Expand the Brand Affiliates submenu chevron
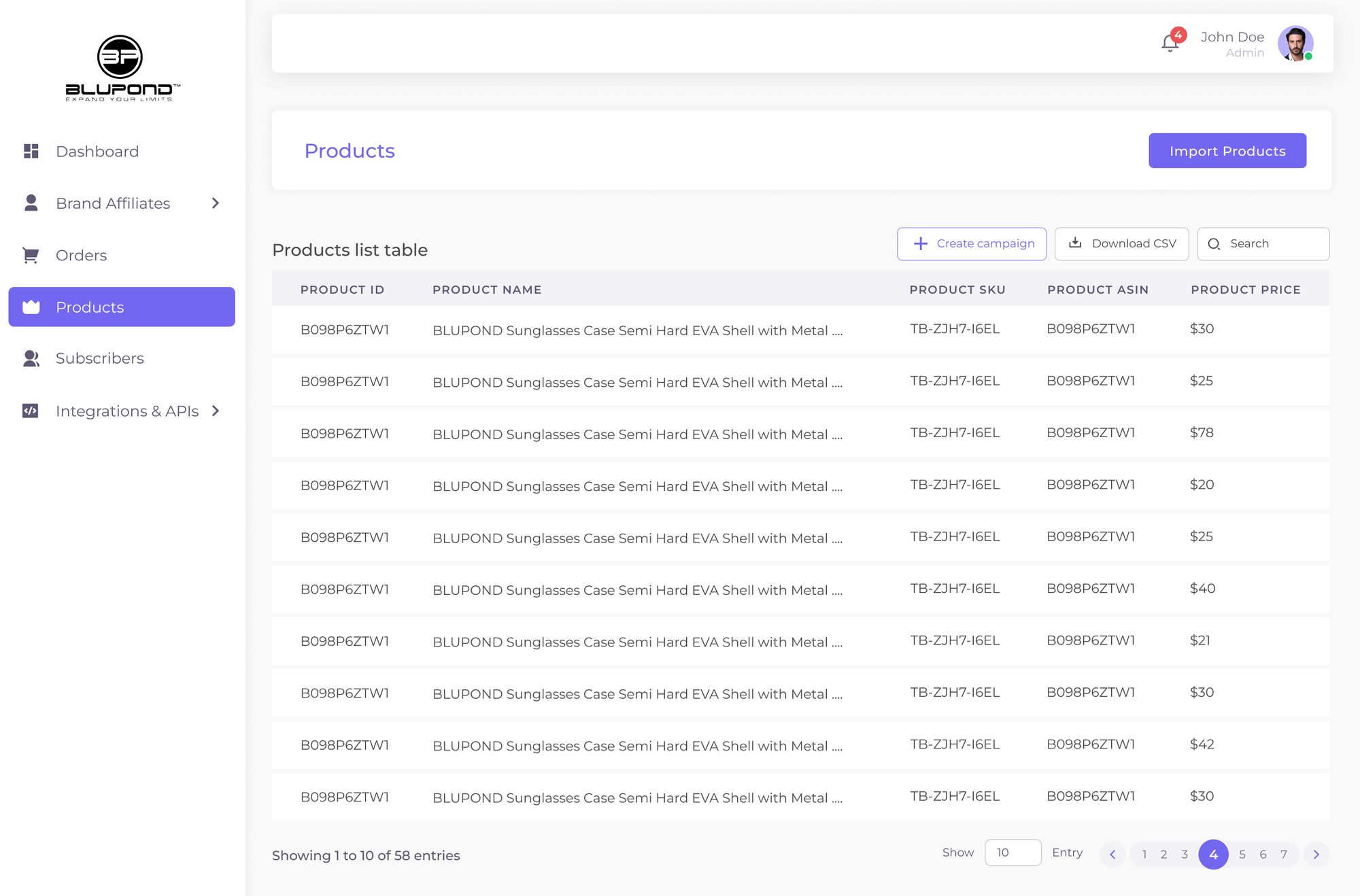This screenshot has width=1360, height=896. click(x=216, y=203)
